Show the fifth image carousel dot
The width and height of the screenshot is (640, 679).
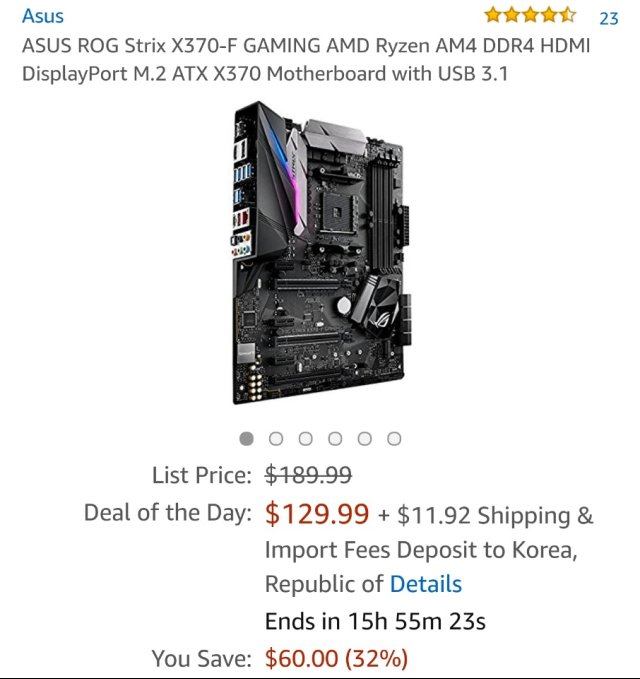[365, 438]
